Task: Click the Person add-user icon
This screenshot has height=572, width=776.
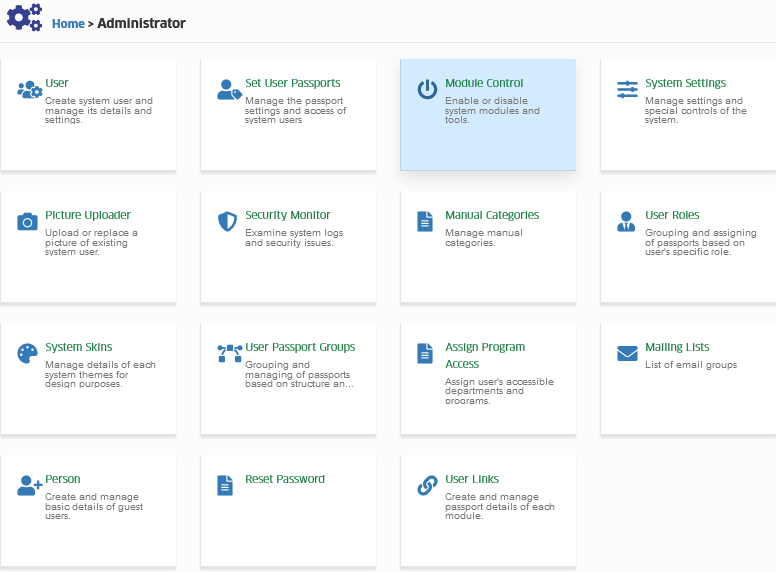Action: coord(30,486)
